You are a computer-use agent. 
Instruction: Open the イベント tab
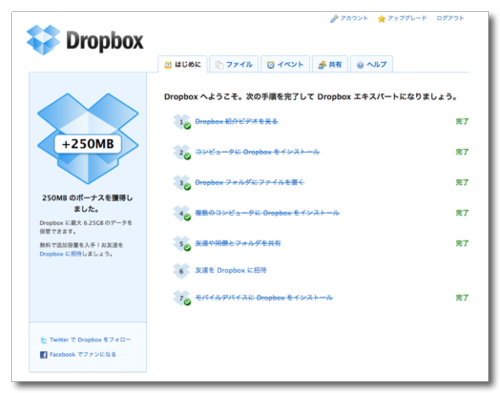tap(285, 64)
